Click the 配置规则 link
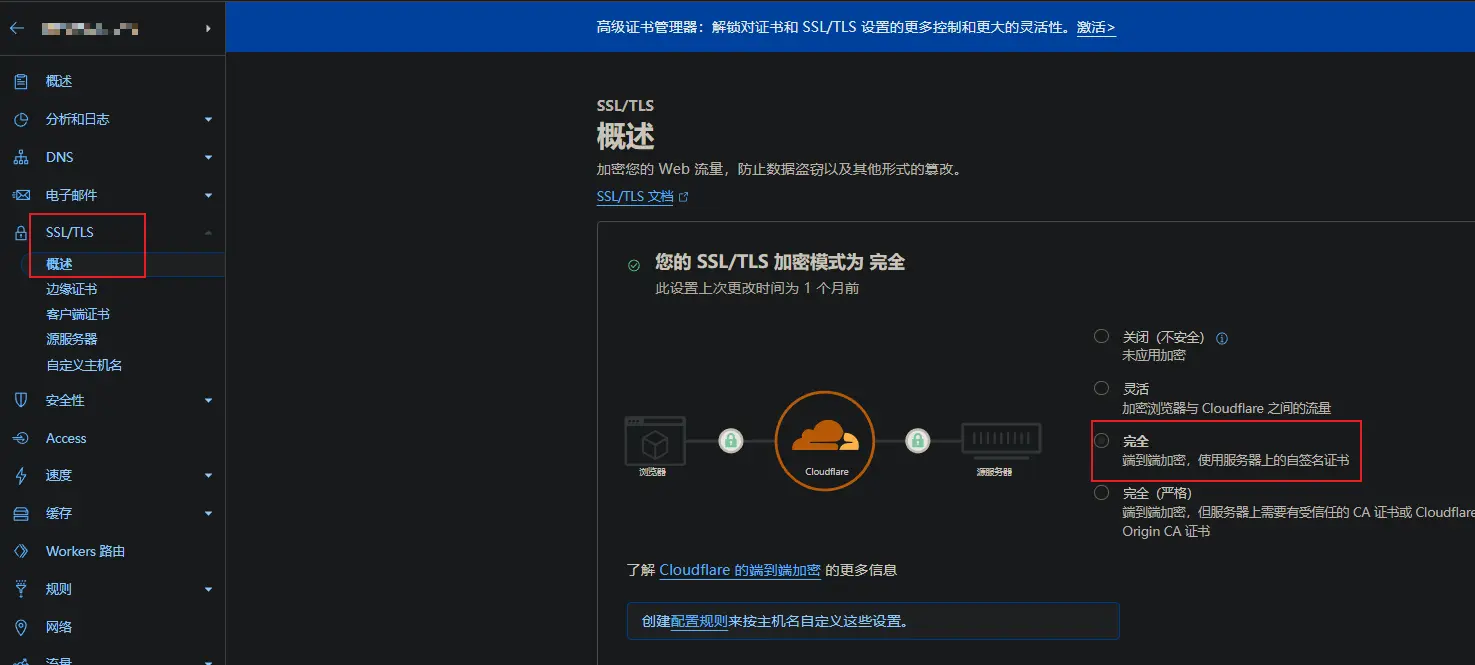 coord(699,621)
